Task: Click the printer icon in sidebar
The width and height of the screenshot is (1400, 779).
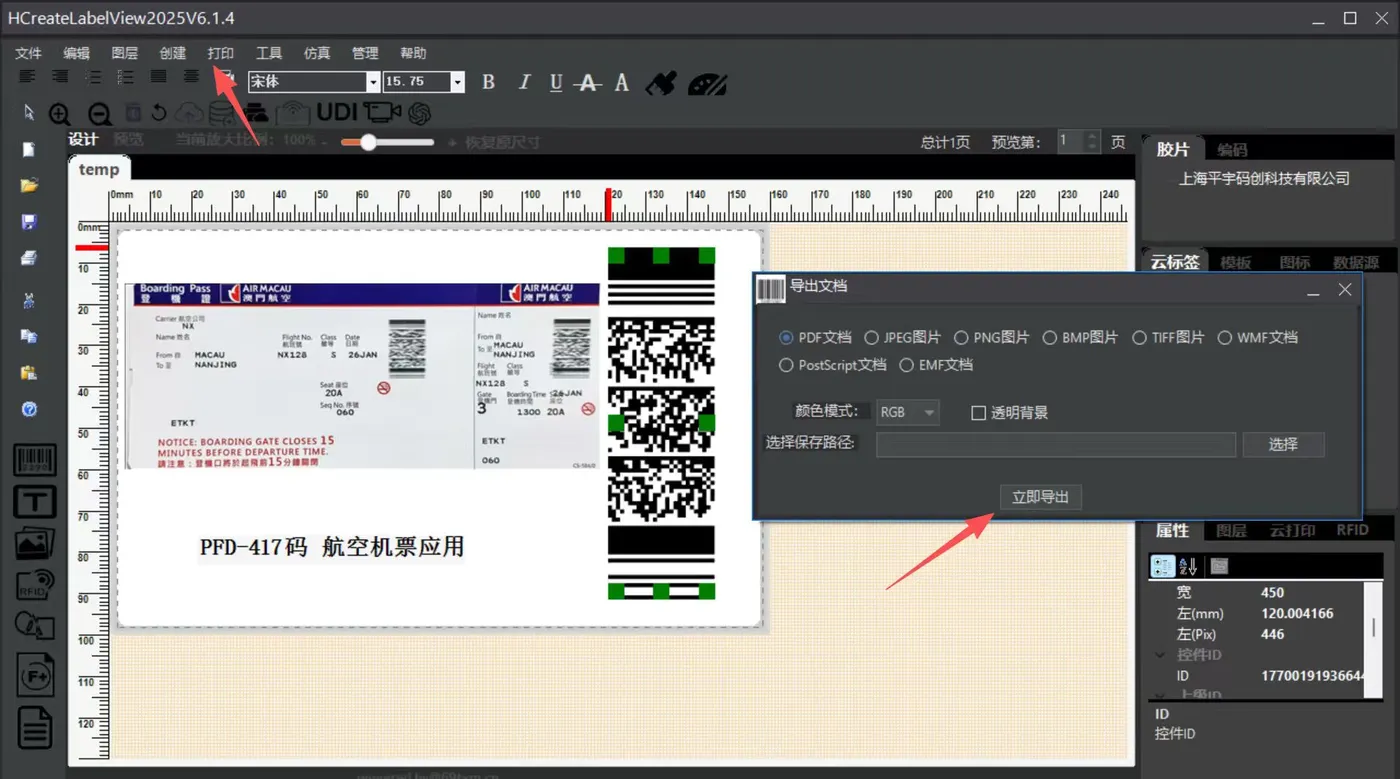Action: pos(29,258)
